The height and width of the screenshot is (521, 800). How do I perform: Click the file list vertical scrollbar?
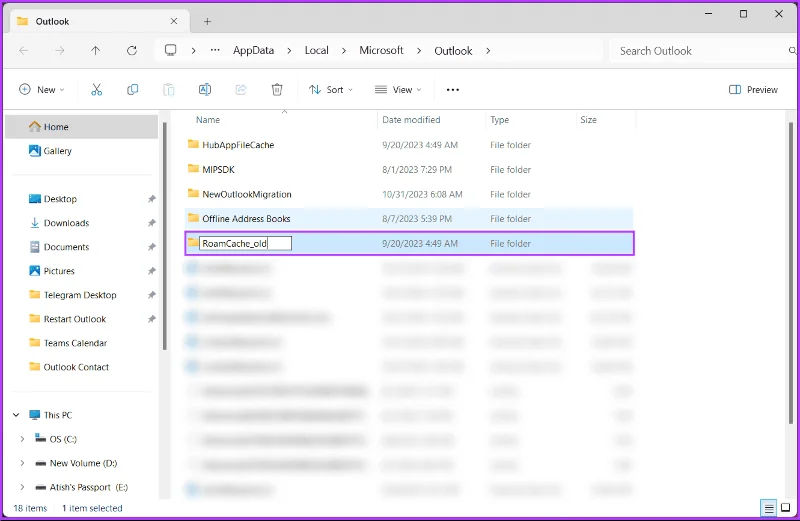pos(791,273)
